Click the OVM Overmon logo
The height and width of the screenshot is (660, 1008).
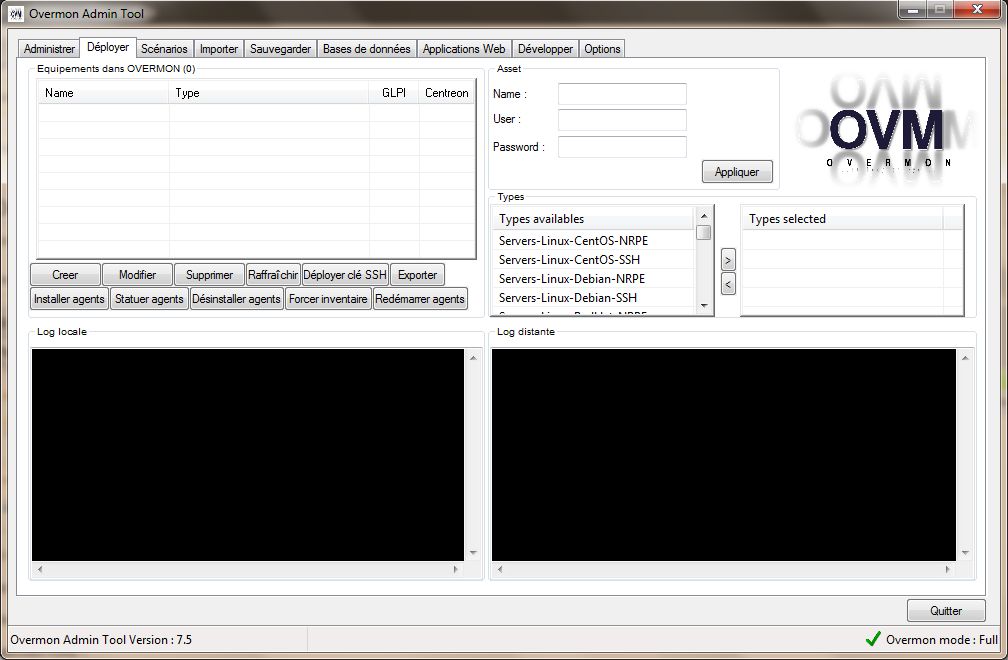pos(886,130)
